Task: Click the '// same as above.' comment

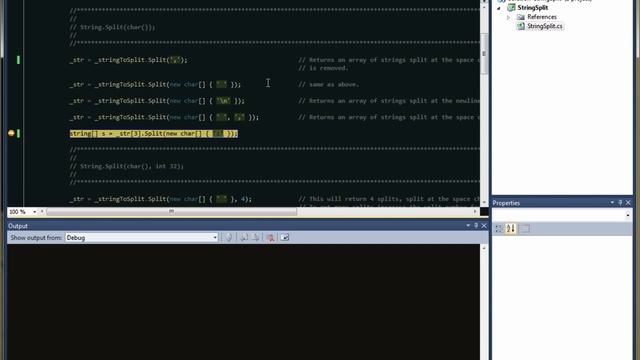Action: pos(329,84)
